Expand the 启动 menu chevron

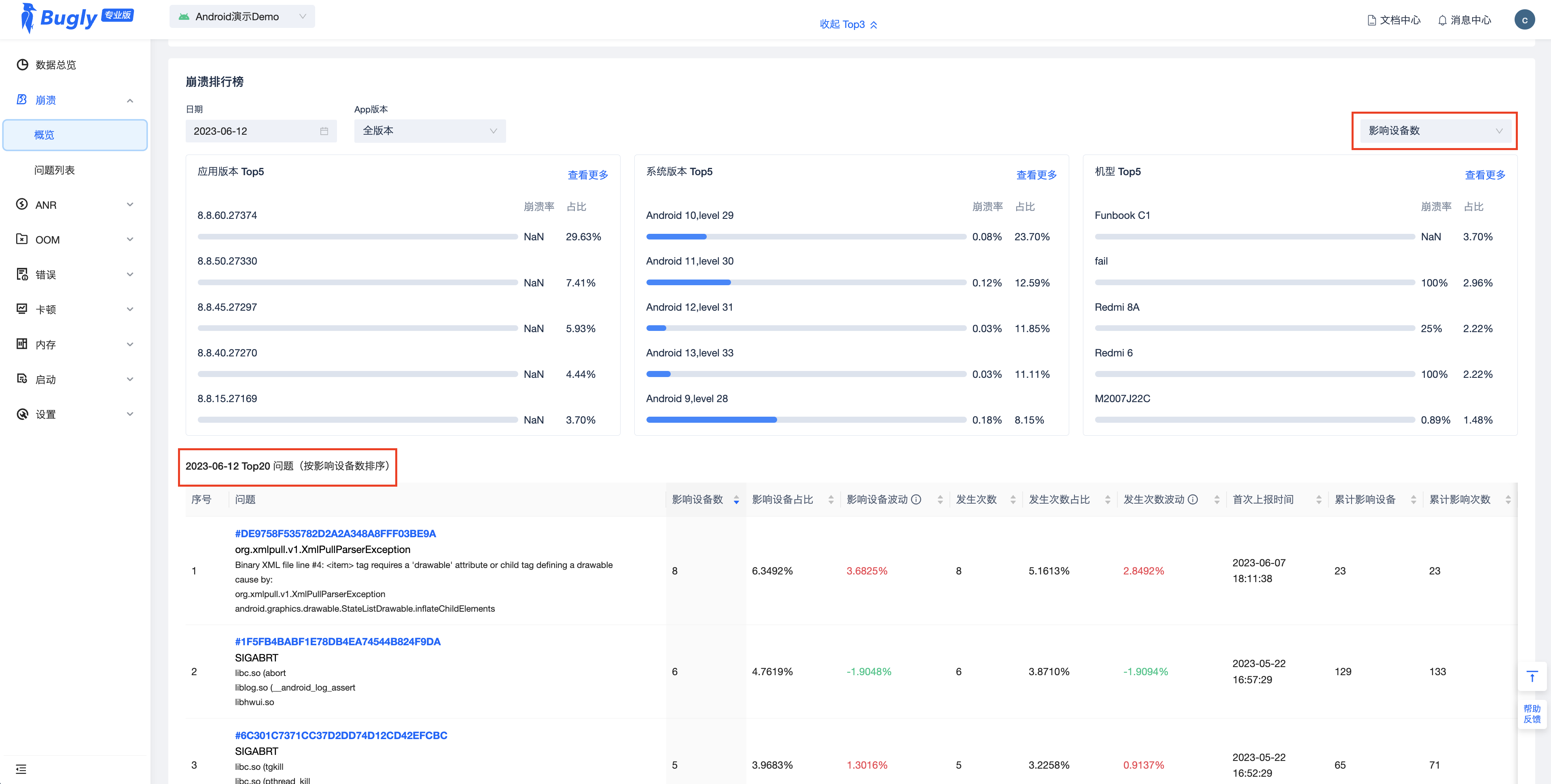pos(130,379)
